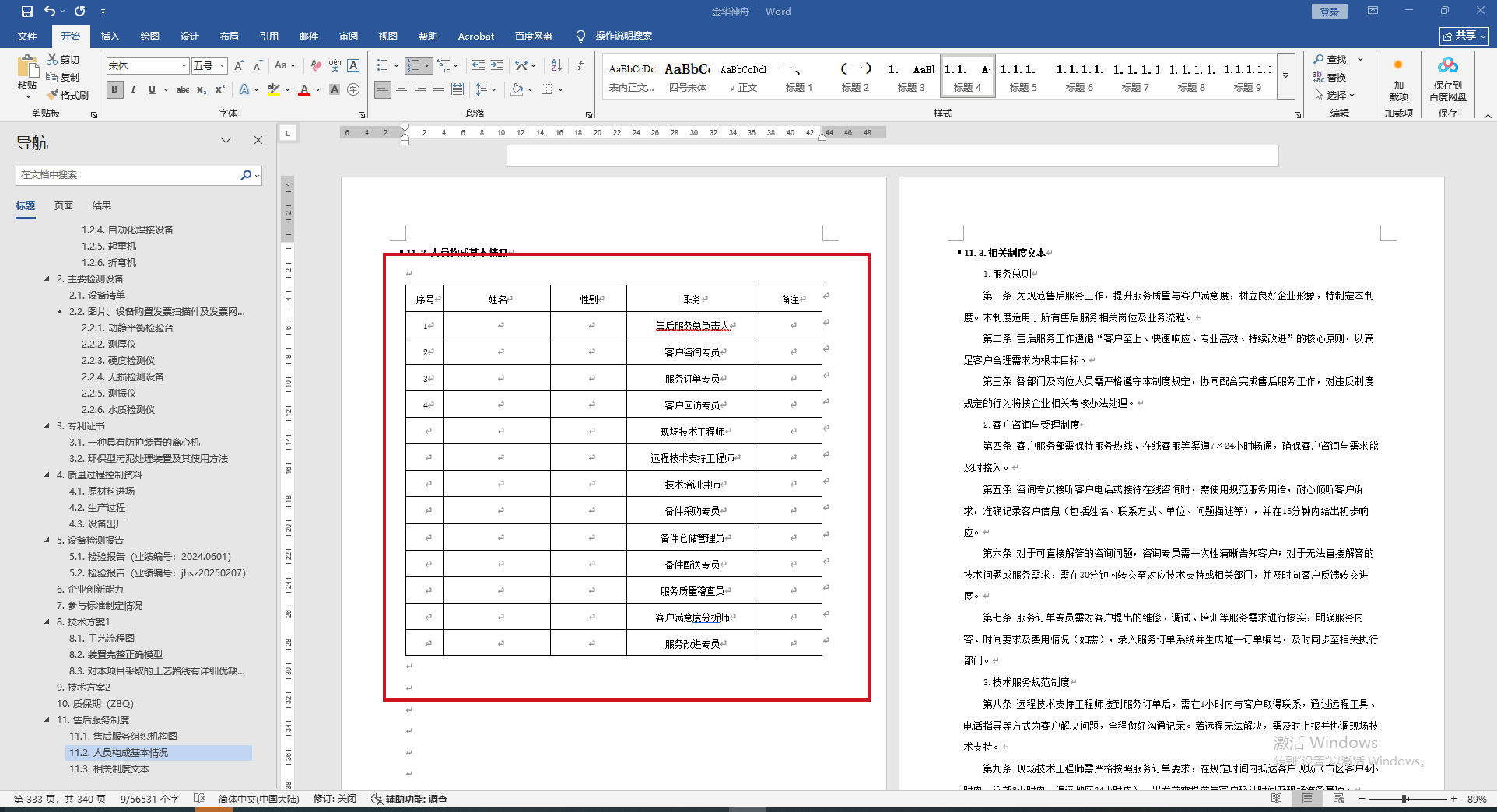Toggle superscript formatting

coord(220,89)
